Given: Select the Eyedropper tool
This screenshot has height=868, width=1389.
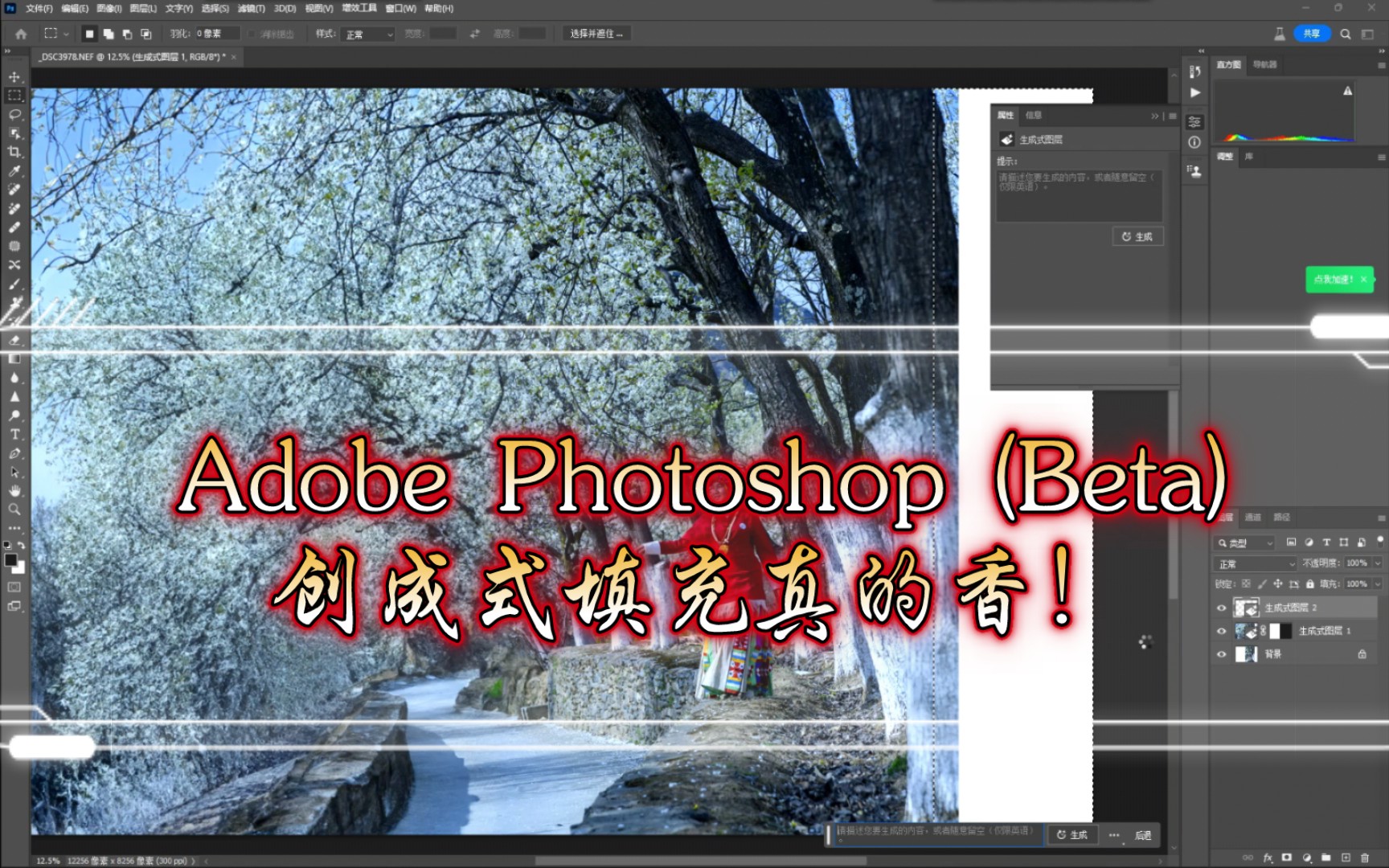Looking at the screenshot, I should [14, 170].
